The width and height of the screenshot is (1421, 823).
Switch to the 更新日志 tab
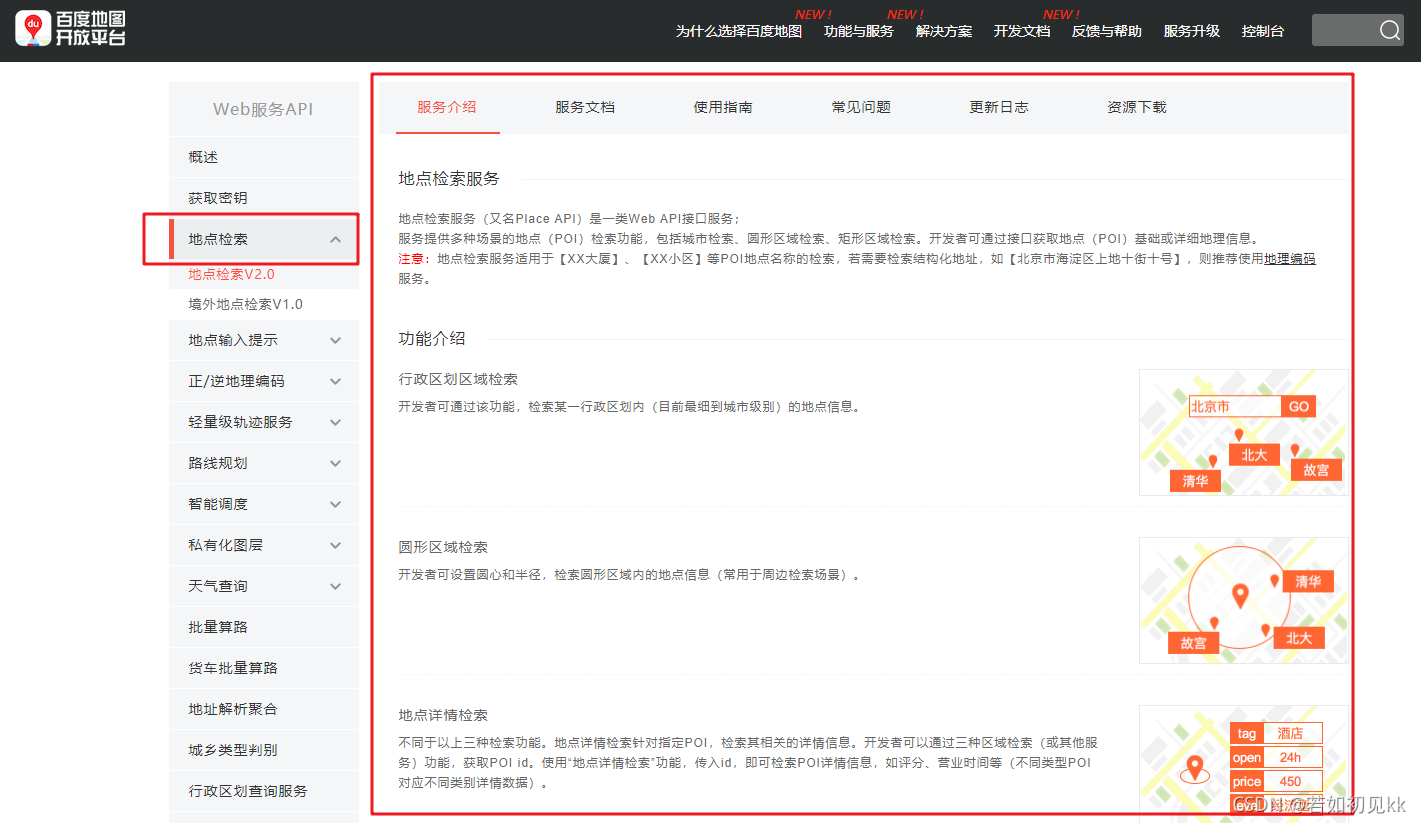(999, 107)
